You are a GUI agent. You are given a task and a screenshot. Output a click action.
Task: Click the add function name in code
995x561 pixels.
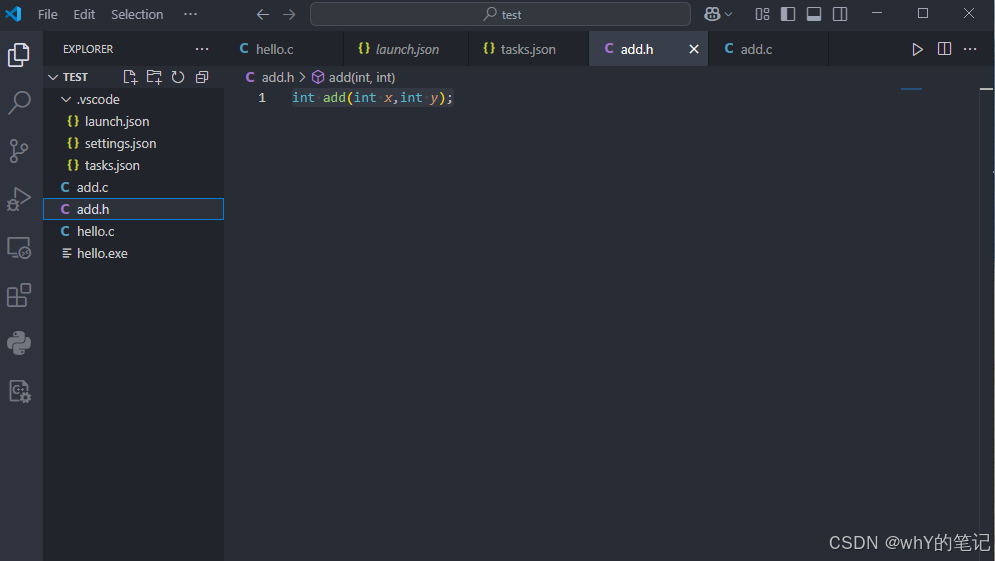click(334, 98)
